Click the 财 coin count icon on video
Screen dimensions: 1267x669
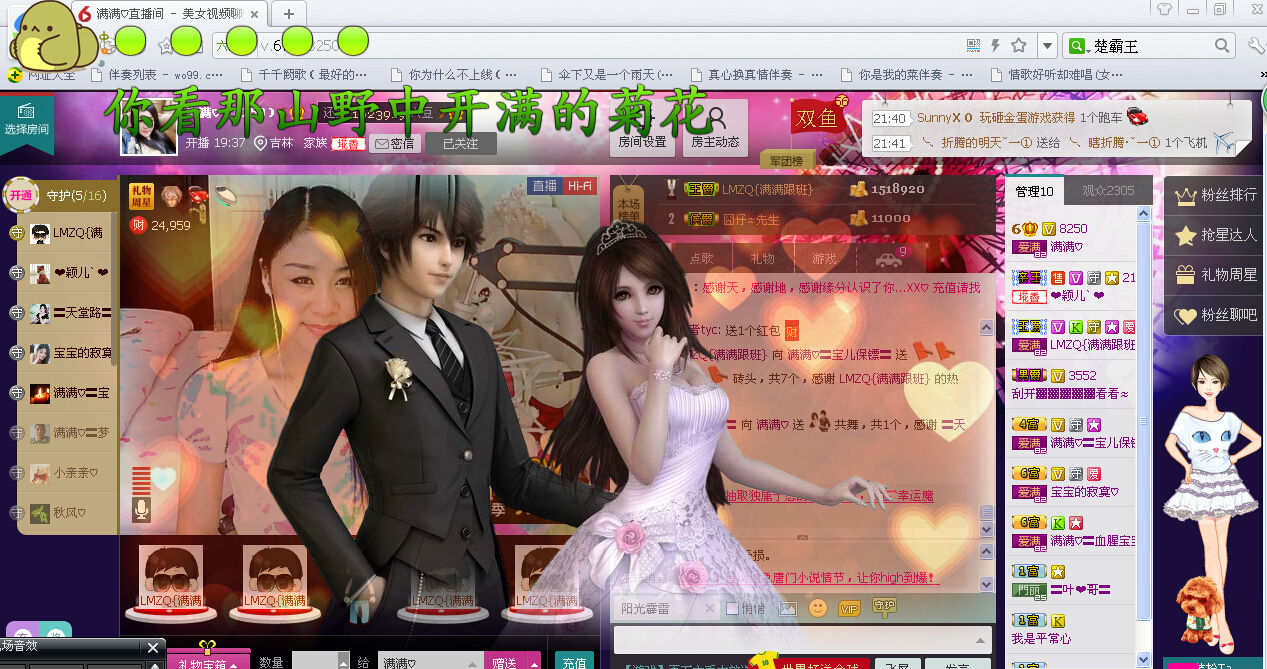click(137, 225)
